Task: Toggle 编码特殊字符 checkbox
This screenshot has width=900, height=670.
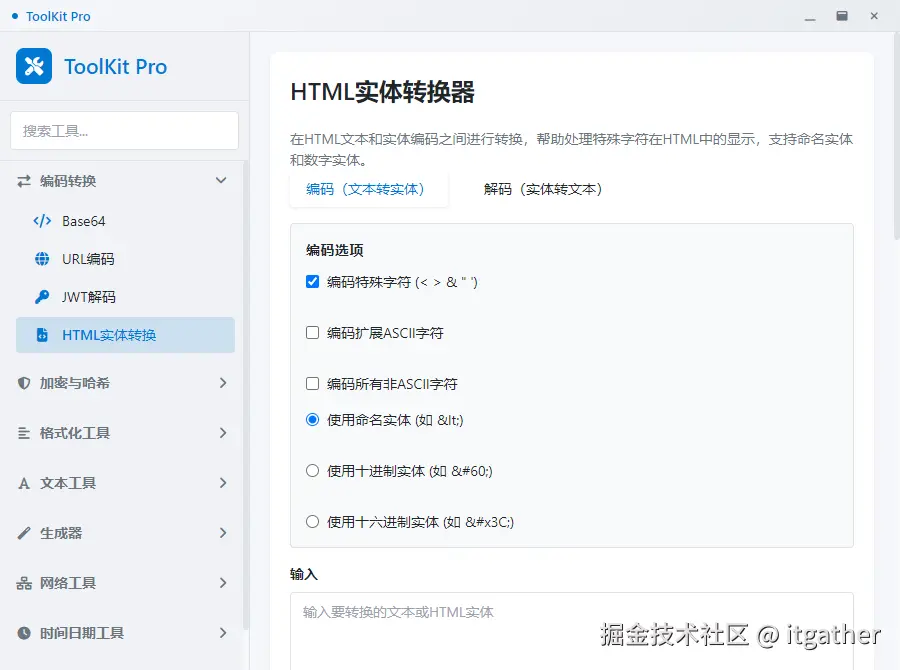Action: click(312, 282)
